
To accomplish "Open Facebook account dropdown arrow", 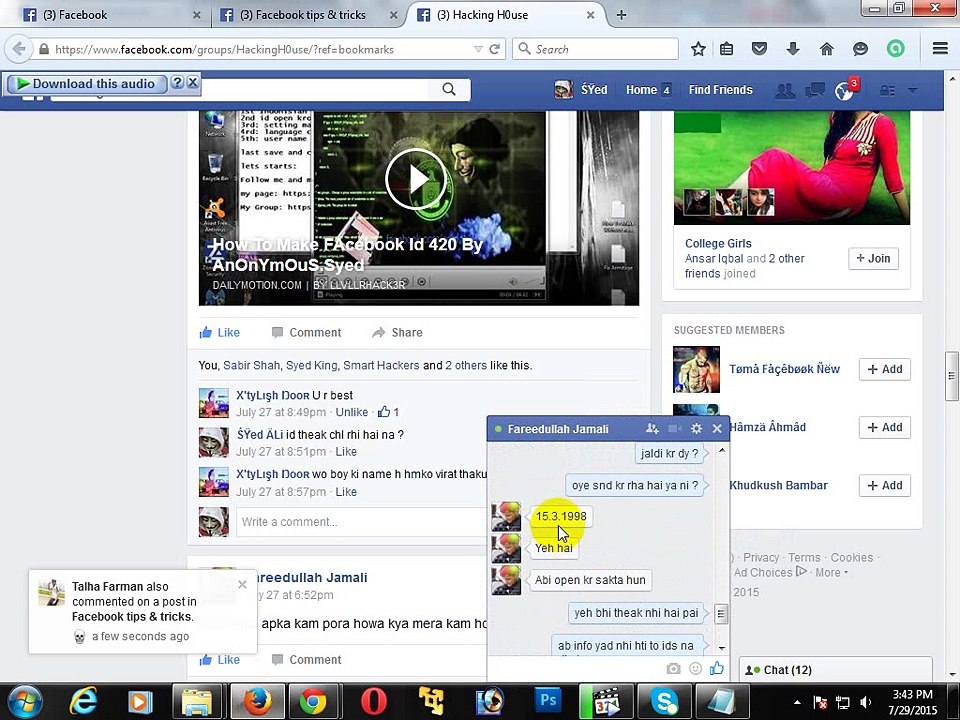I will [x=912, y=91].
